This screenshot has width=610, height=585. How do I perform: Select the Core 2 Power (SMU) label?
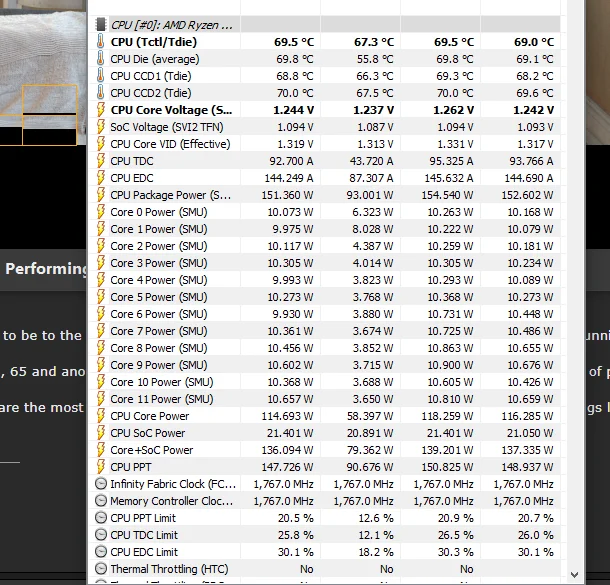tap(159, 246)
